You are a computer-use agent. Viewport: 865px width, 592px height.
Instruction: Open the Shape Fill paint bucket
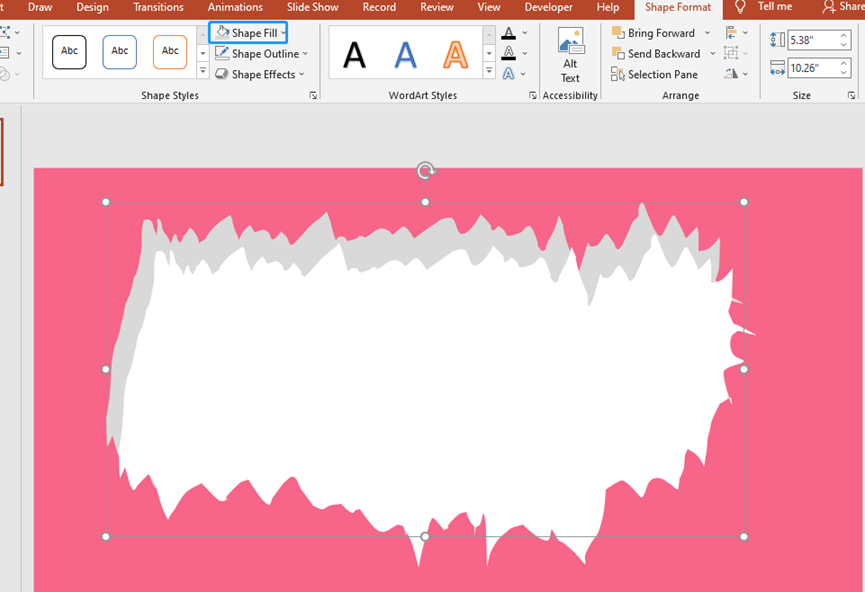point(222,33)
